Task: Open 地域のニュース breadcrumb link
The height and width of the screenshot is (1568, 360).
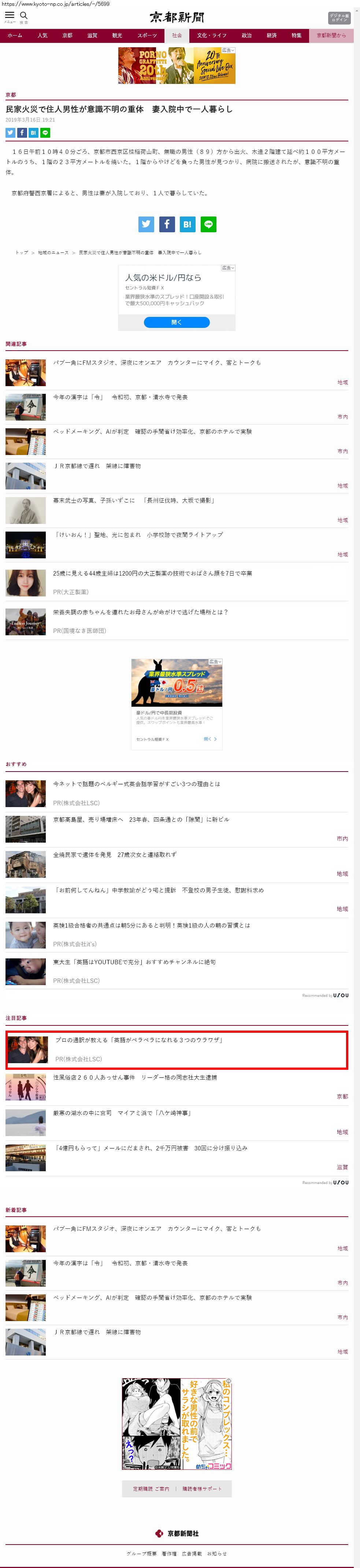Action: click(53, 253)
